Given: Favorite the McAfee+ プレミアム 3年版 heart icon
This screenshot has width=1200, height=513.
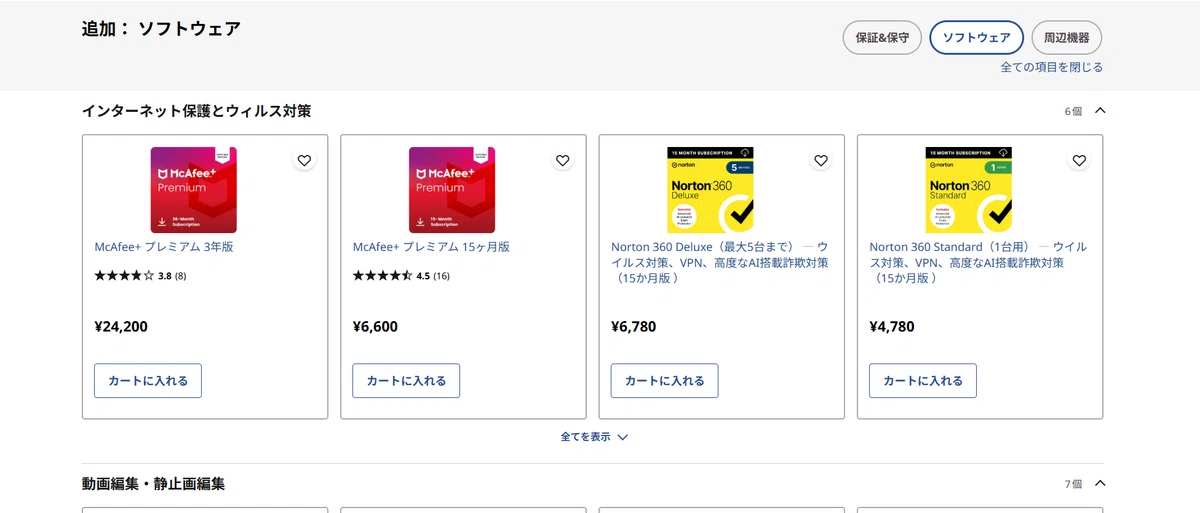Looking at the screenshot, I should pyautogui.click(x=304, y=160).
